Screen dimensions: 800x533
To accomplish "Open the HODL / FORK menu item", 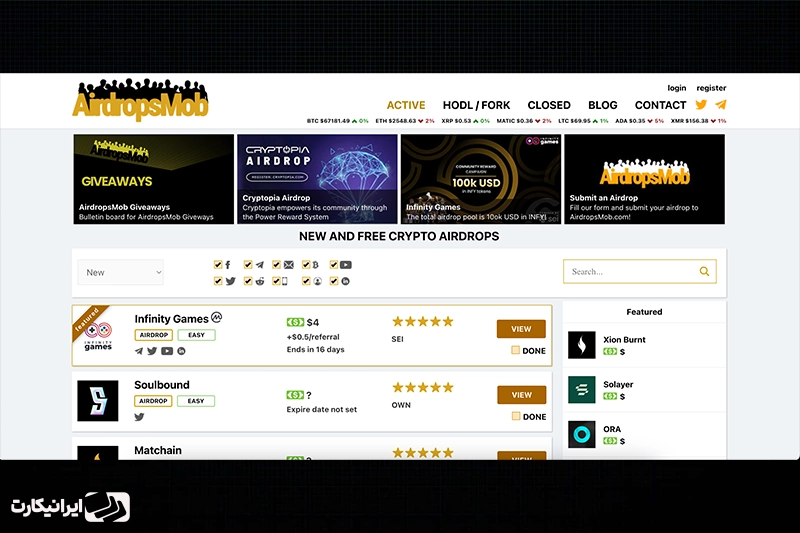I will coord(476,105).
